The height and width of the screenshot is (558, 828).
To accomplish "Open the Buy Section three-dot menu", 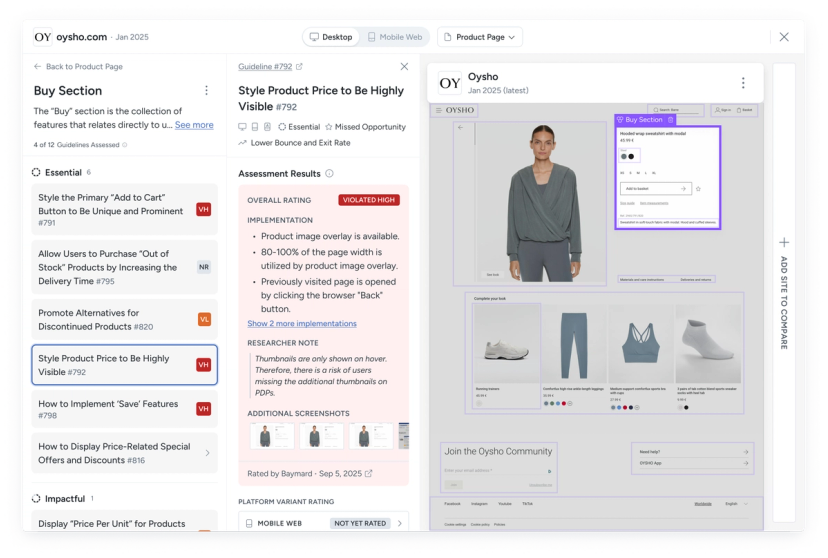I will click(x=206, y=91).
